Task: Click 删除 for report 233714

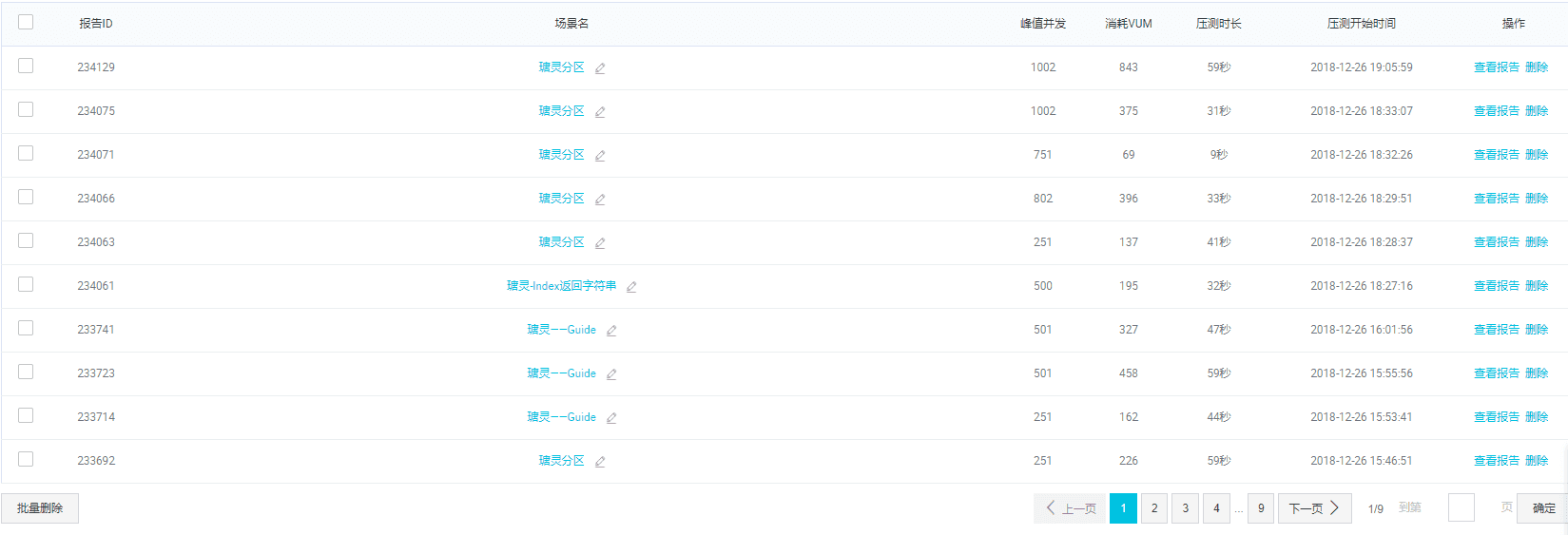Action: click(1537, 417)
